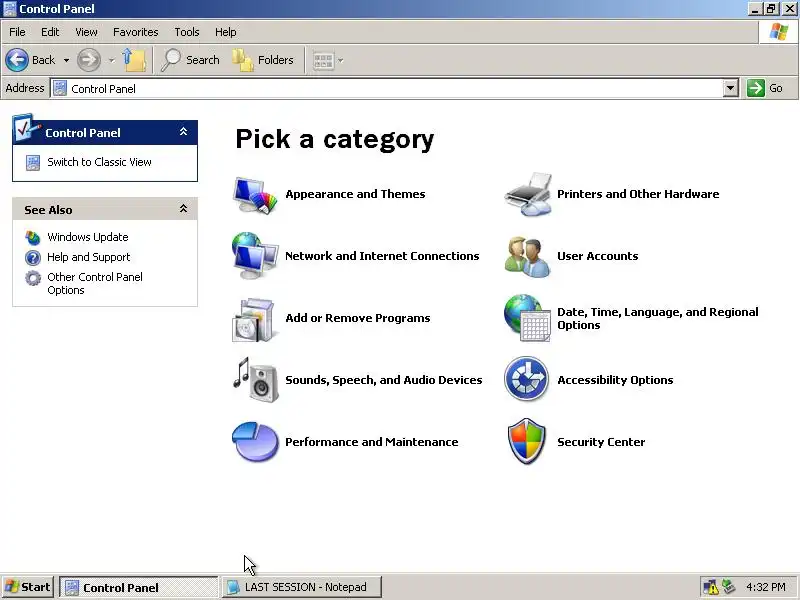Click Sounds, Speech, and Audio Devices link
This screenshot has width=800, height=600.
384,380
